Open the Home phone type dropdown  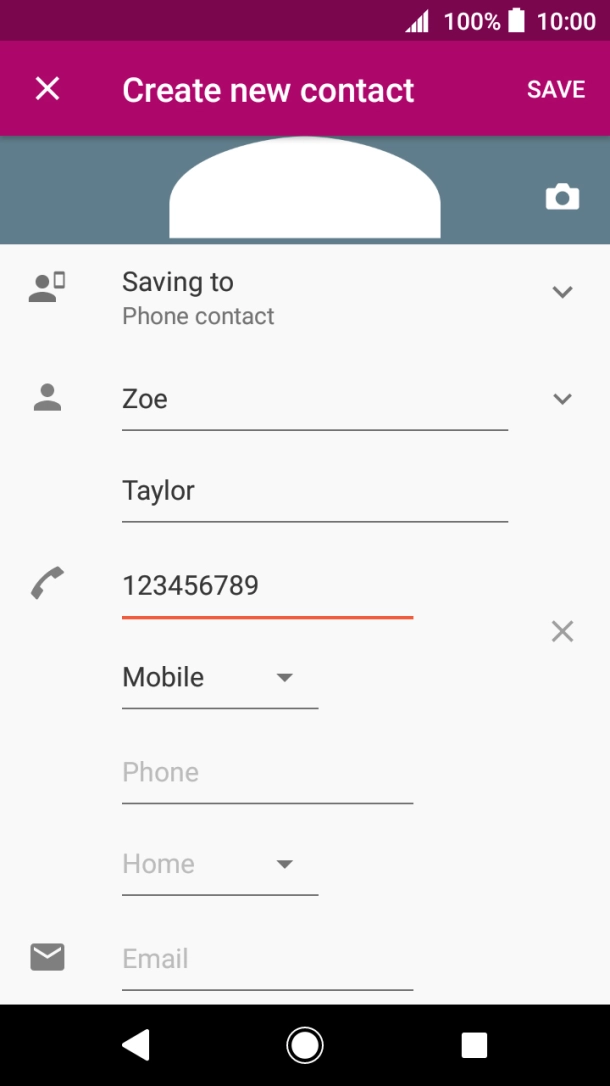tap(219, 864)
